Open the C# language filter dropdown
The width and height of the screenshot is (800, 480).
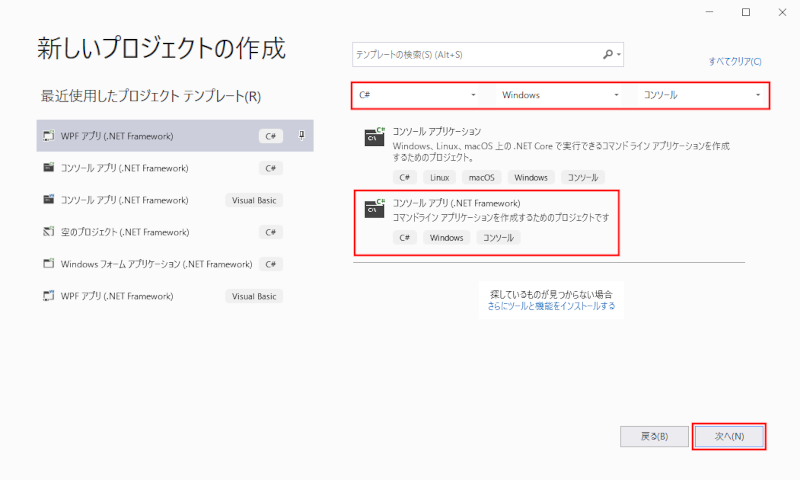(417, 95)
